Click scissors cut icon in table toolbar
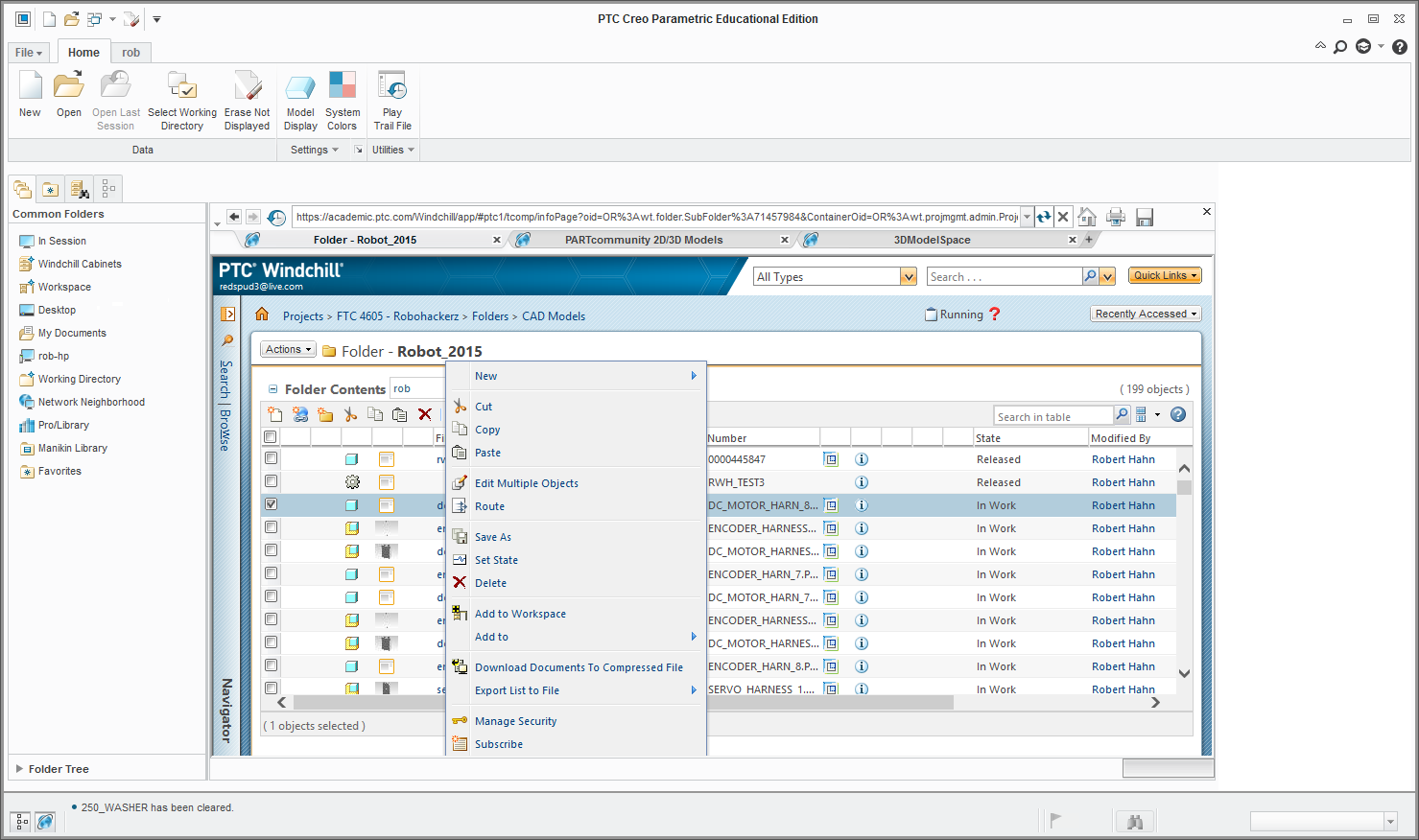Screen dimensions: 1419x840 pos(350,414)
